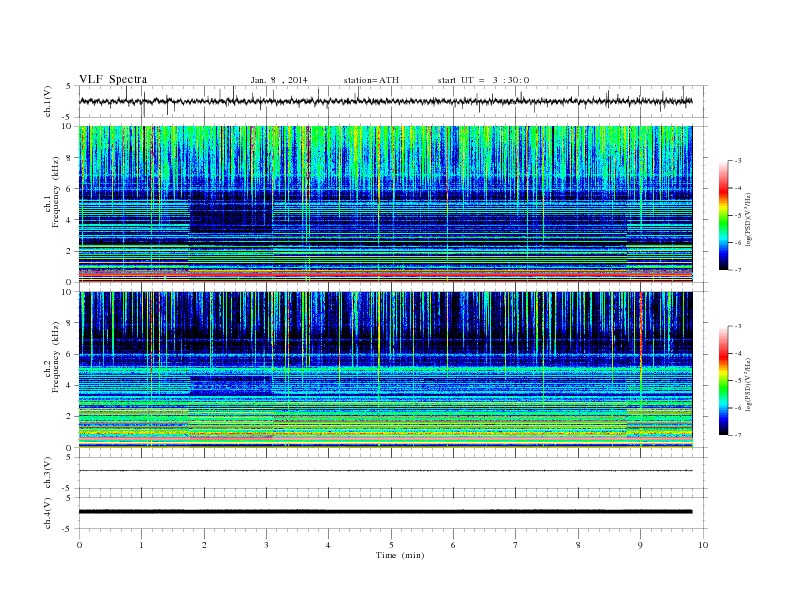Click time axis tick label '9'

640,545
